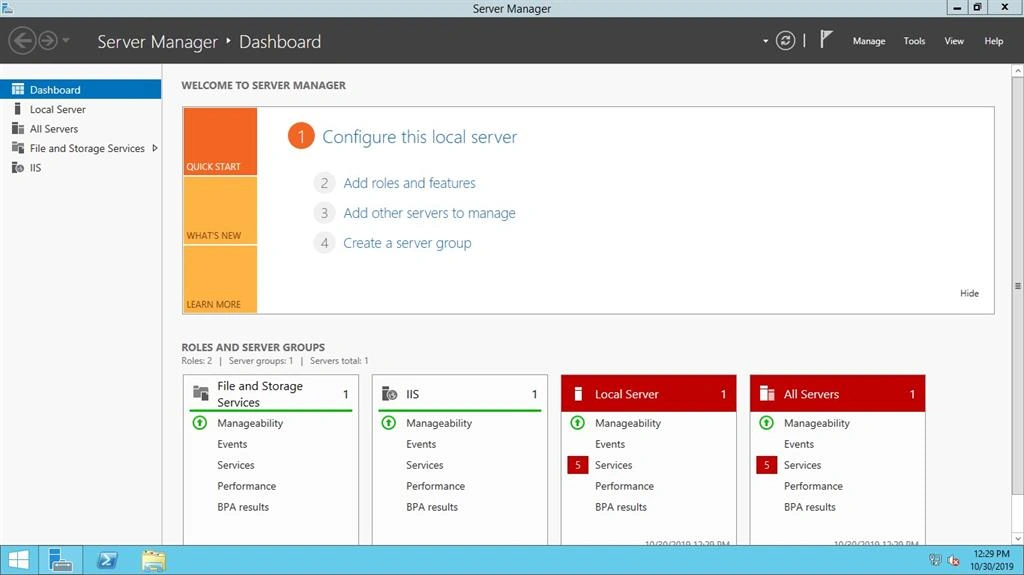Launch Windows PowerShell from taskbar
Image resolution: width=1024 pixels, height=575 pixels.
(x=106, y=561)
